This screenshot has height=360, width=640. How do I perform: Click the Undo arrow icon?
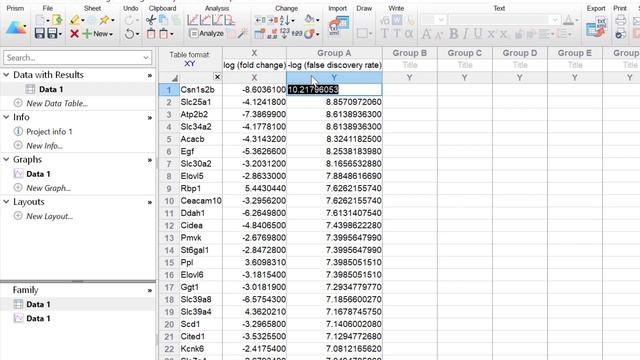129,34
